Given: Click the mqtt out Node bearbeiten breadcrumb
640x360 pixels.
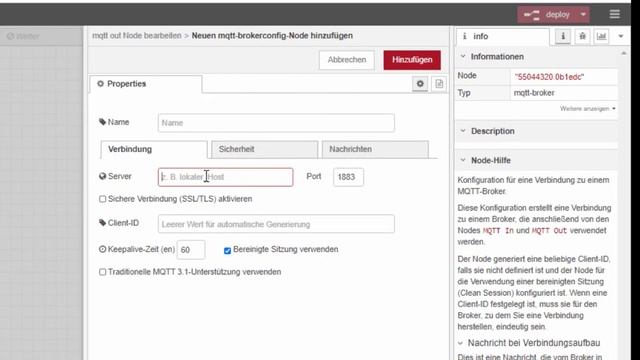Looking at the screenshot, I should [x=137, y=36].
